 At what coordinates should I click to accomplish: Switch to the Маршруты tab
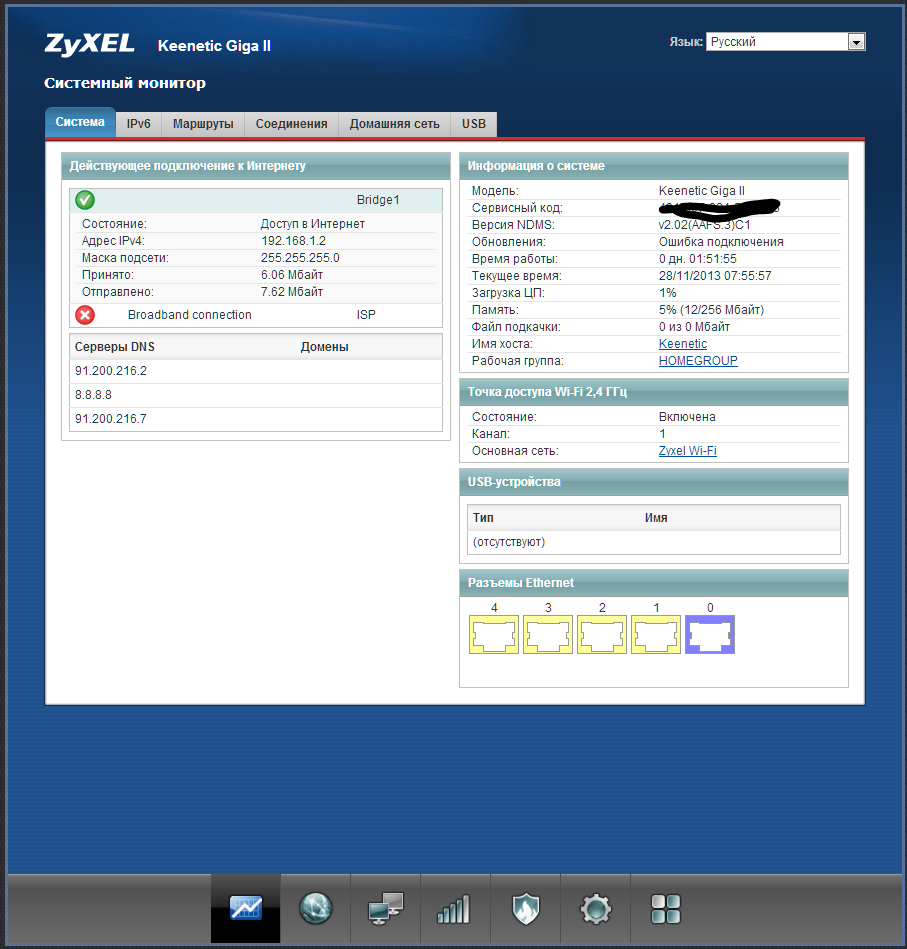coord(203,124)
